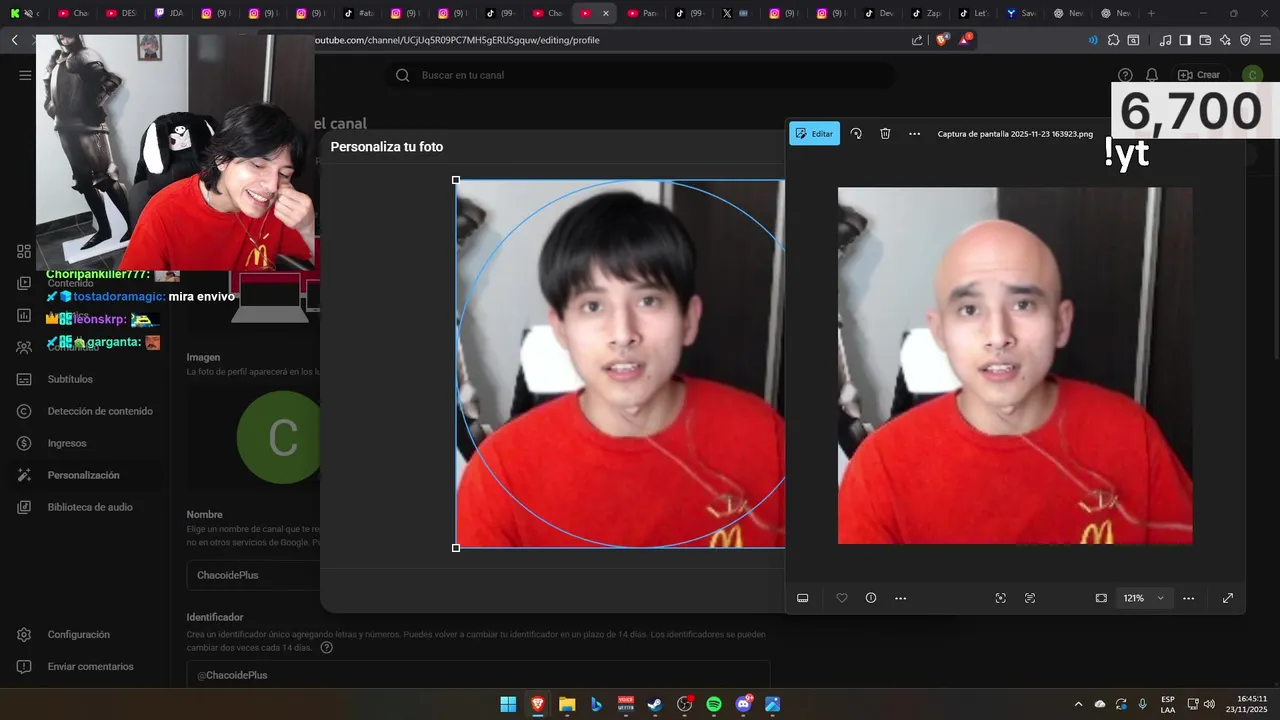Click the share icon in address bar
Screen dimensions: 1280x720
point(917,40)
